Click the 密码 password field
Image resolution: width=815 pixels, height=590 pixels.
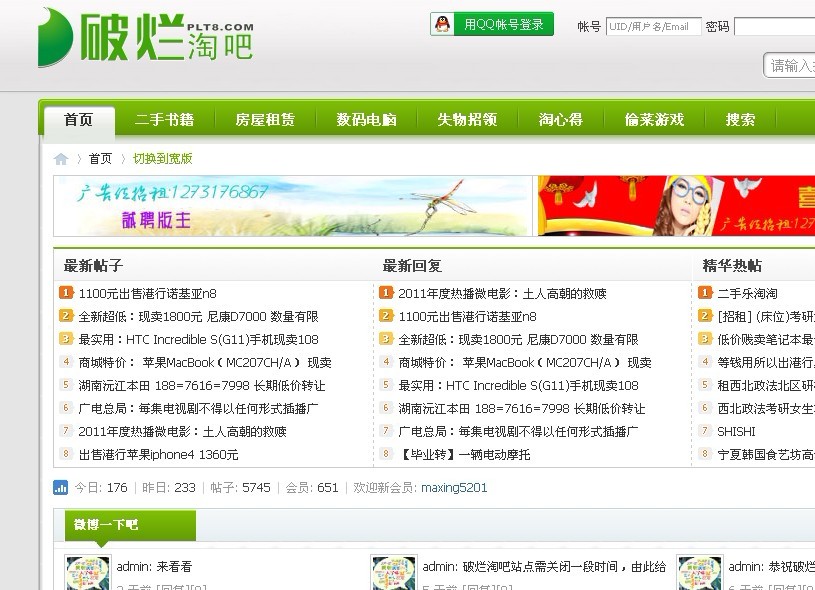[x=775, y=27]
